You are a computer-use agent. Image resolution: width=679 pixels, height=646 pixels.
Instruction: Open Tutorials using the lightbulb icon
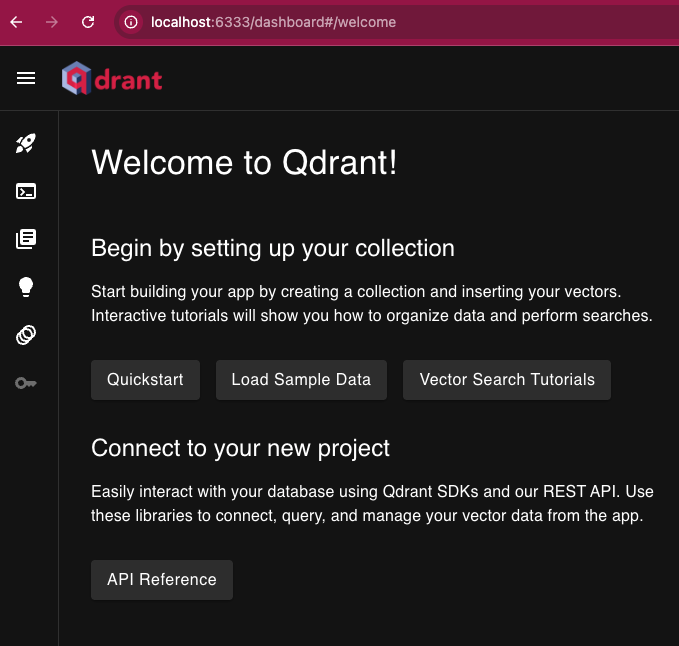pos(26,287)
